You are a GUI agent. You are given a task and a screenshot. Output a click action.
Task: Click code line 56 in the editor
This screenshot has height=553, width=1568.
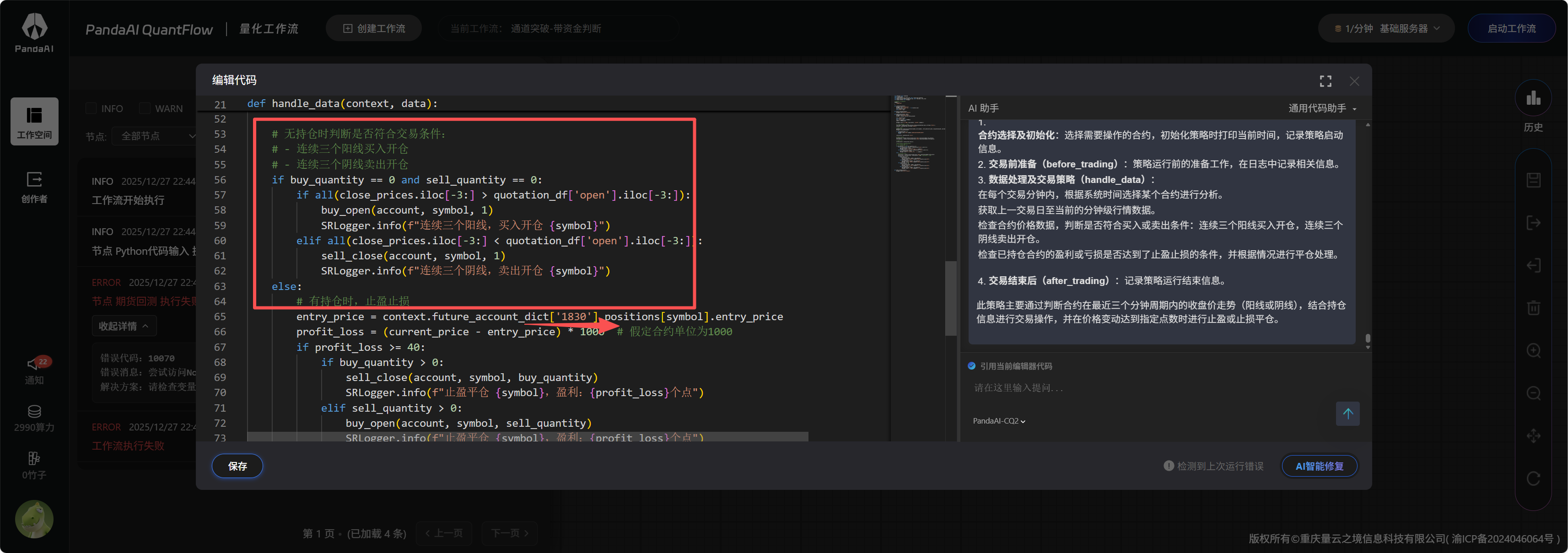point(407,180)
